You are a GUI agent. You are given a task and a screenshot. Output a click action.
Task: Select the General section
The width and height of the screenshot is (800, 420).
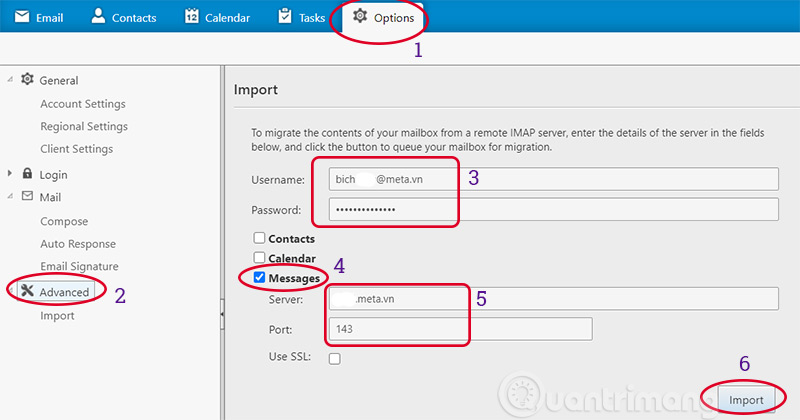tap(59, 80)
